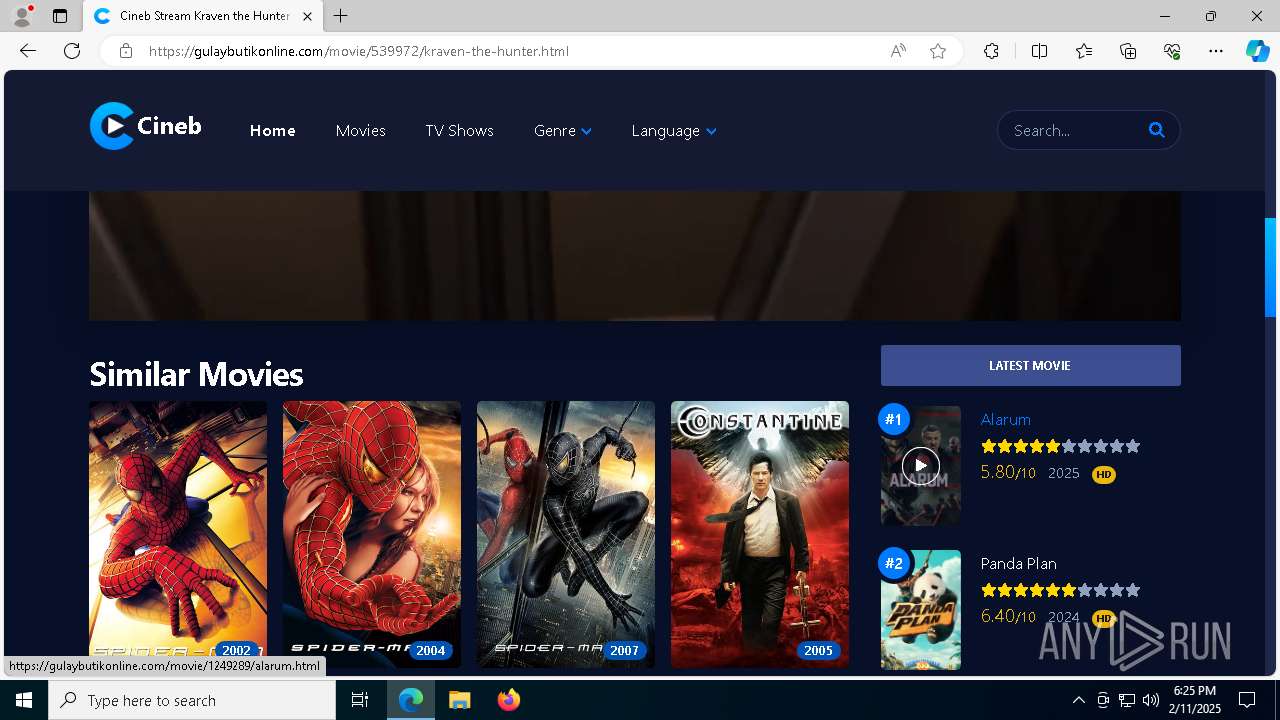Open Microsoft Edge in taskbar
Image resolution: width=1280 pixels, height=720 pixels.
(411, 700)
